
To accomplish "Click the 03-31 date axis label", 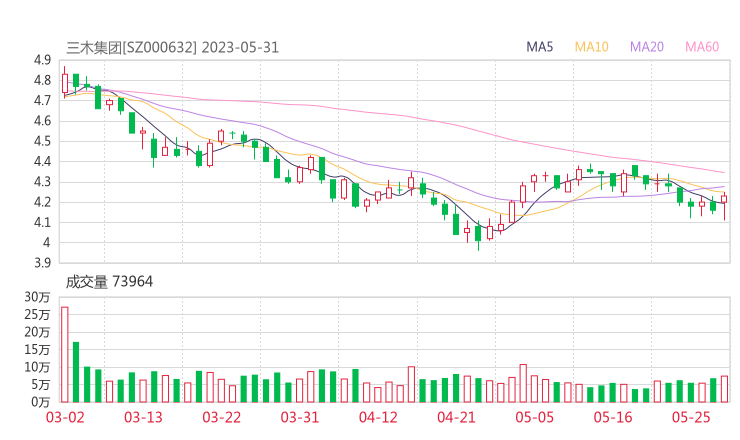I will [300, 417].
